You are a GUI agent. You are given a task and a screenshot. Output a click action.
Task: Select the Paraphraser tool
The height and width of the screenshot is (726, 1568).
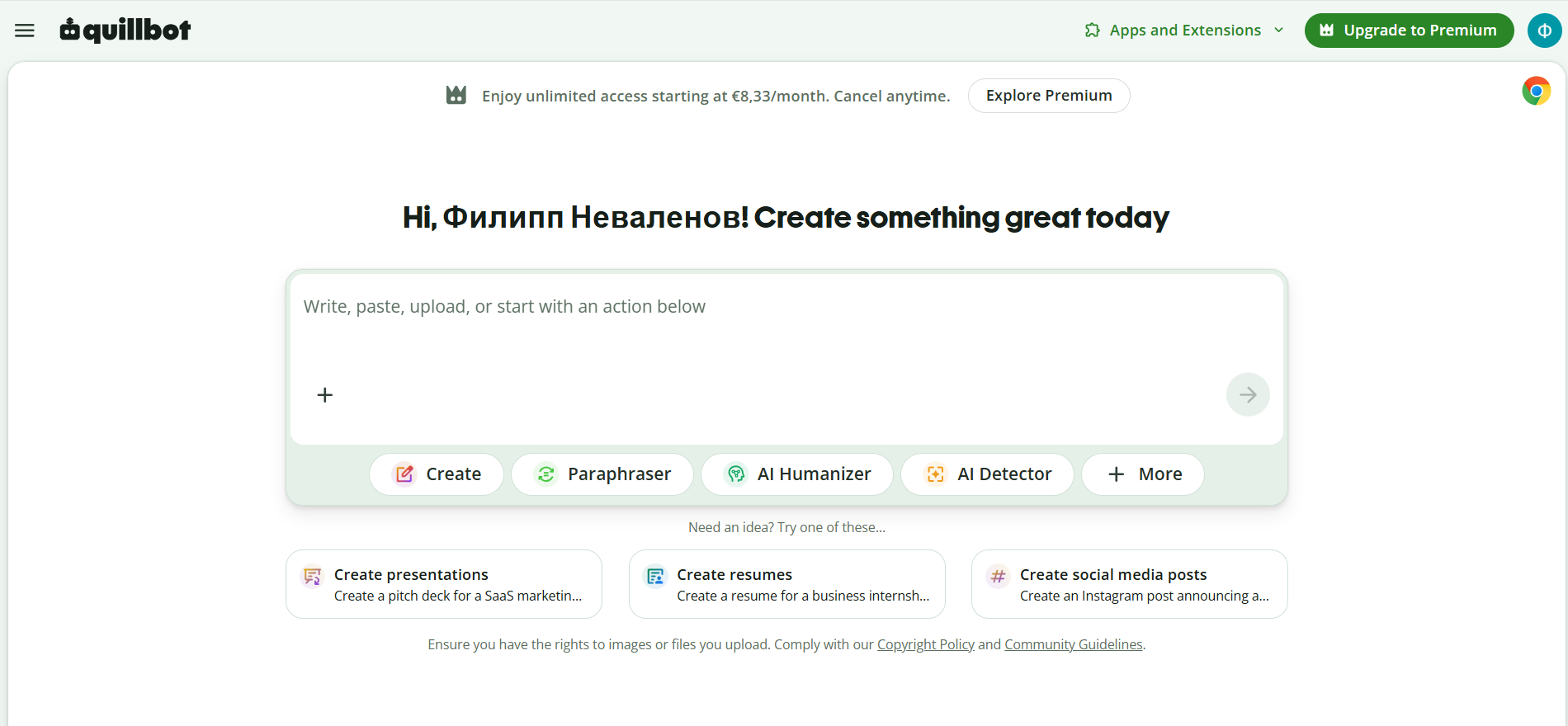(602, 474)
